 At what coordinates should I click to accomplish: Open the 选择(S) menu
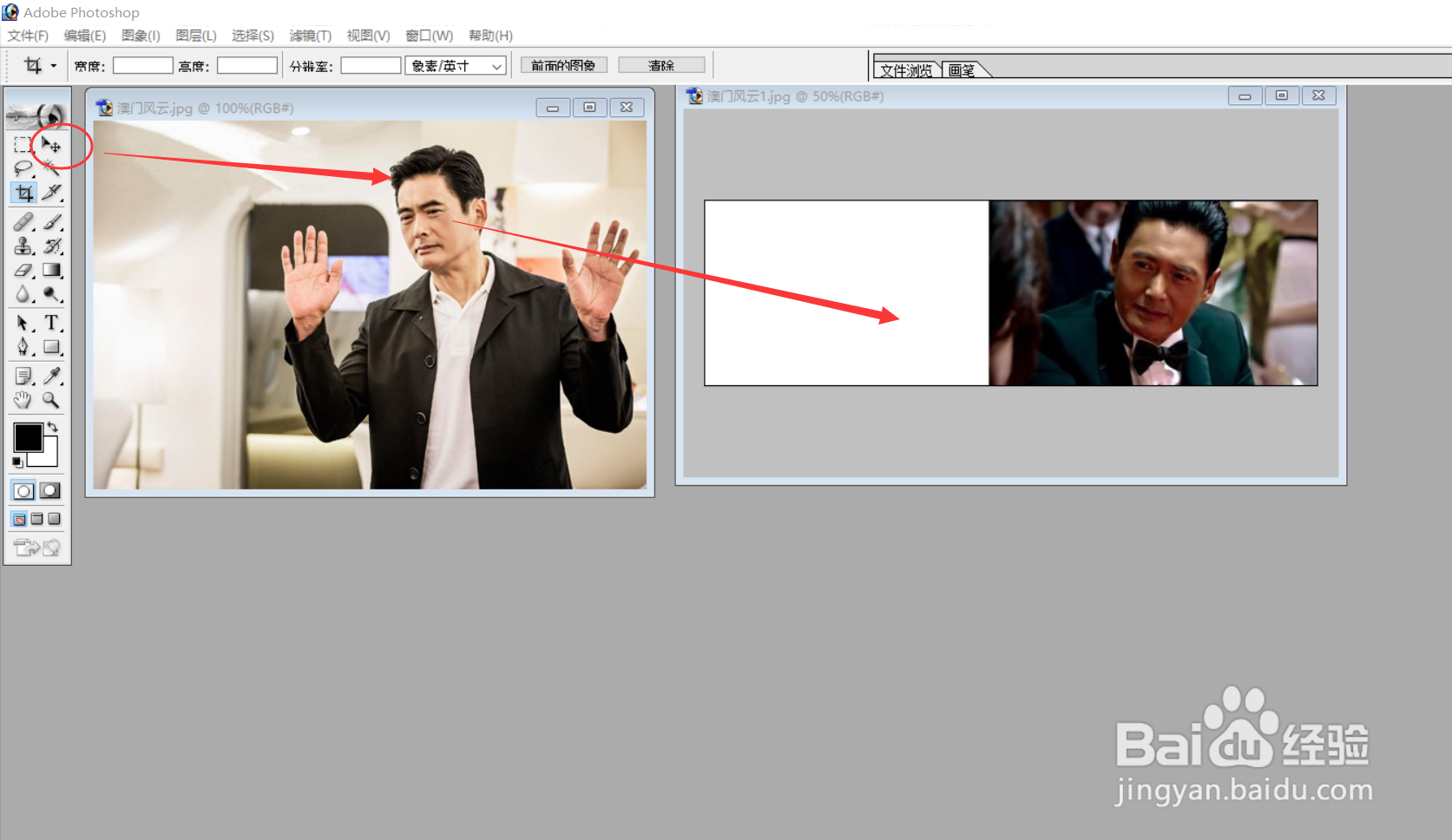pyautogui.click(x=253, y=36)
